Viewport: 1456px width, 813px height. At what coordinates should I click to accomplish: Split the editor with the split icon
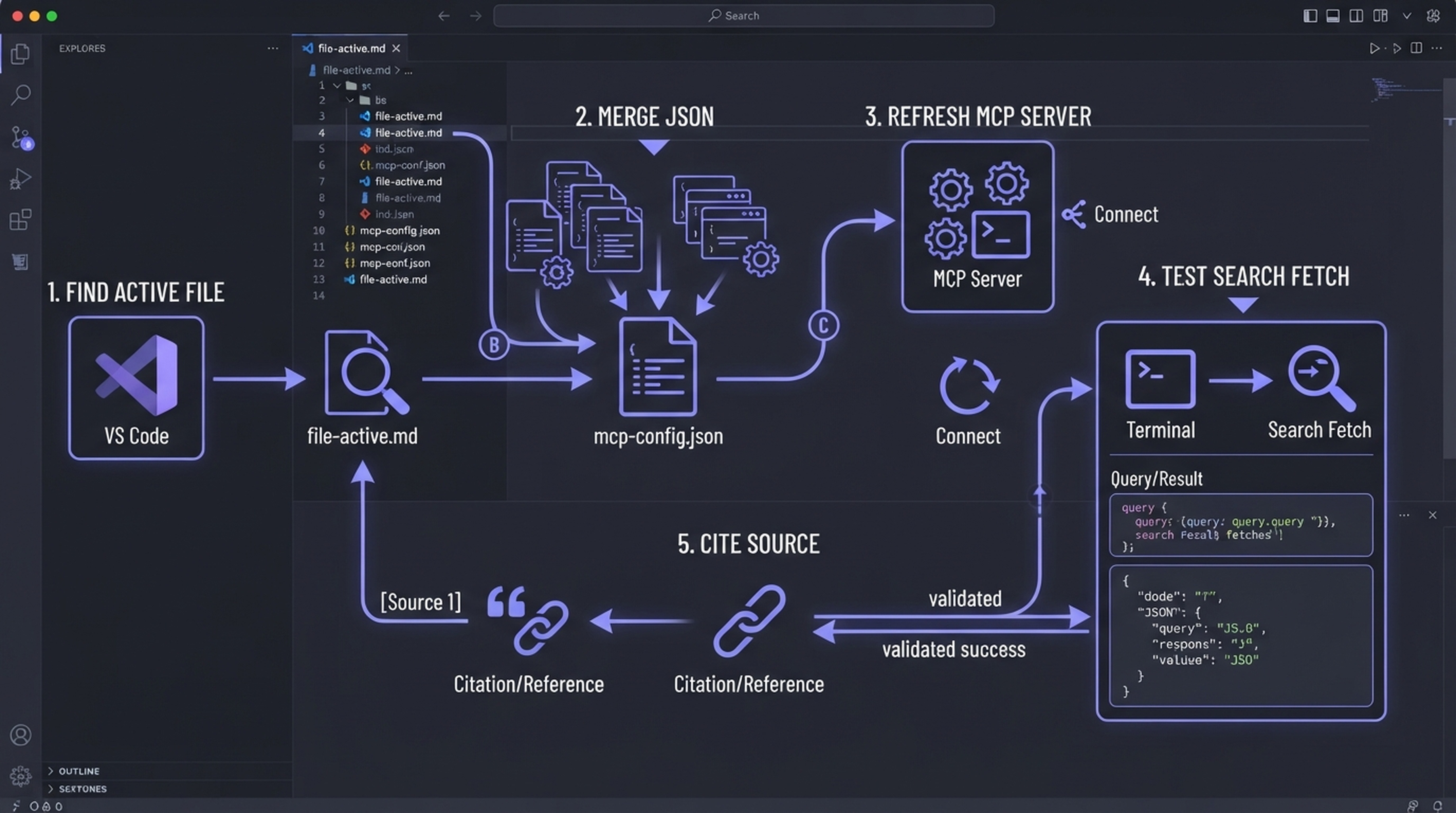(1416, 48)
